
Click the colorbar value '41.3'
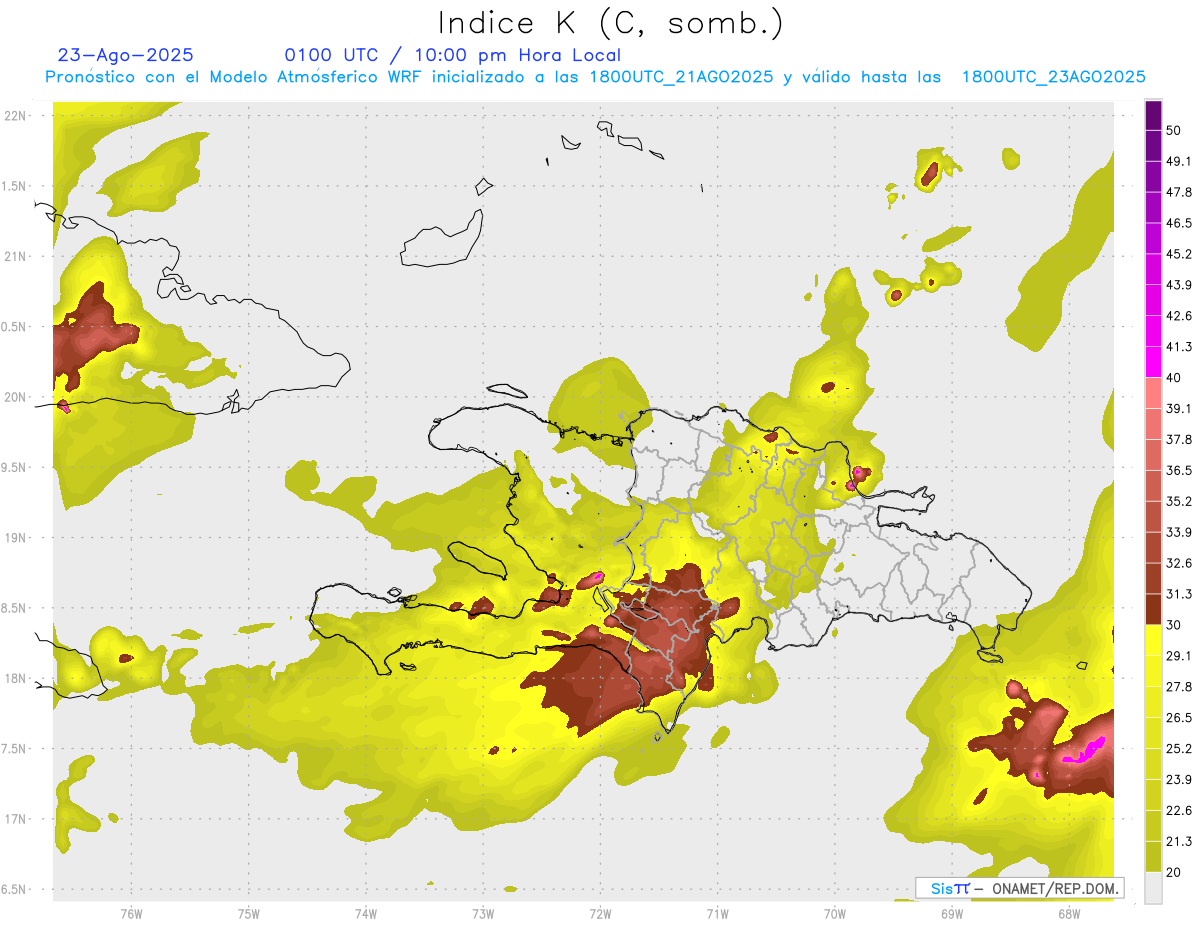(1178, 347)
